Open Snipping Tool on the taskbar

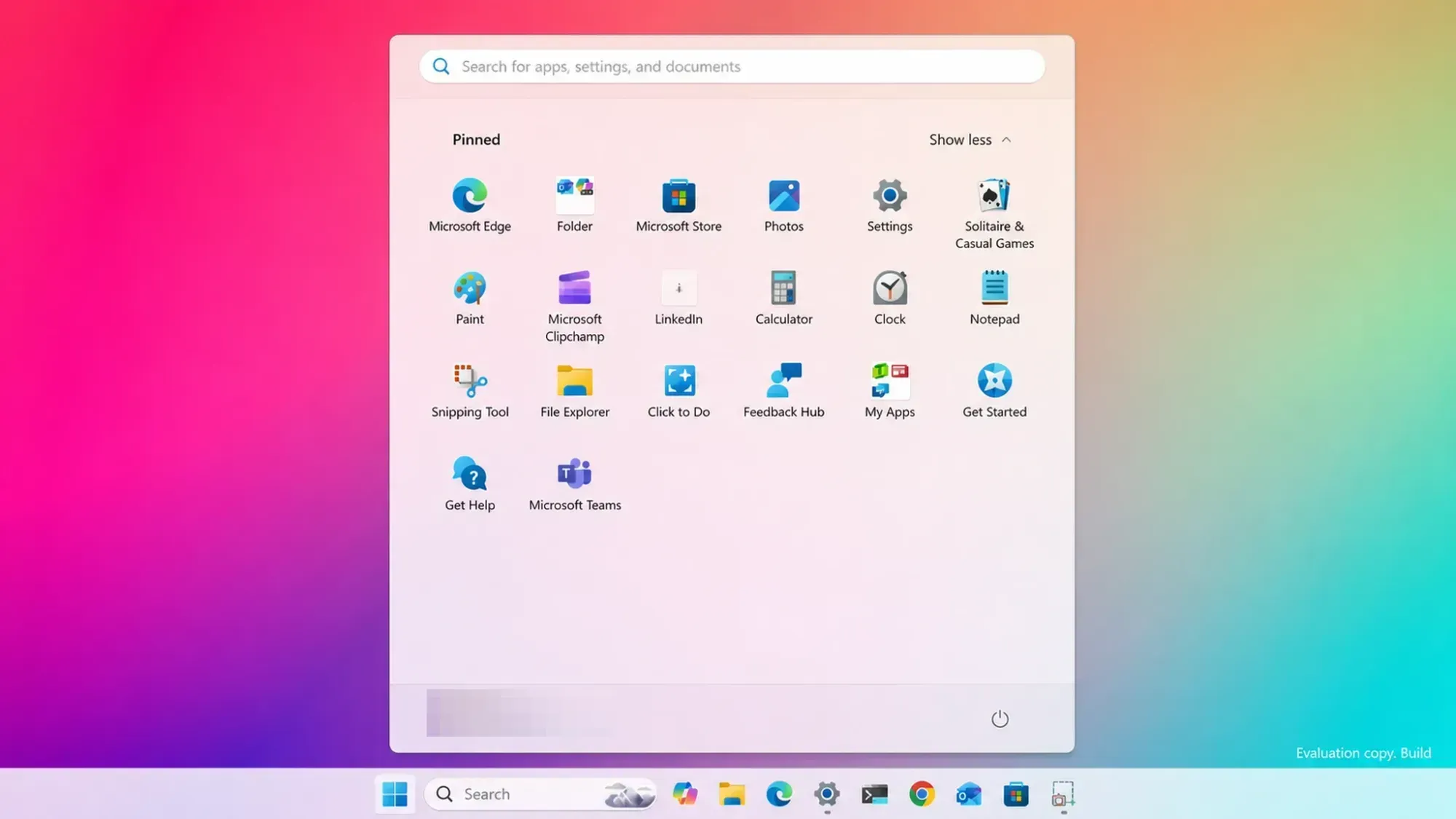pyautogui.click(x=1063, y=794)
